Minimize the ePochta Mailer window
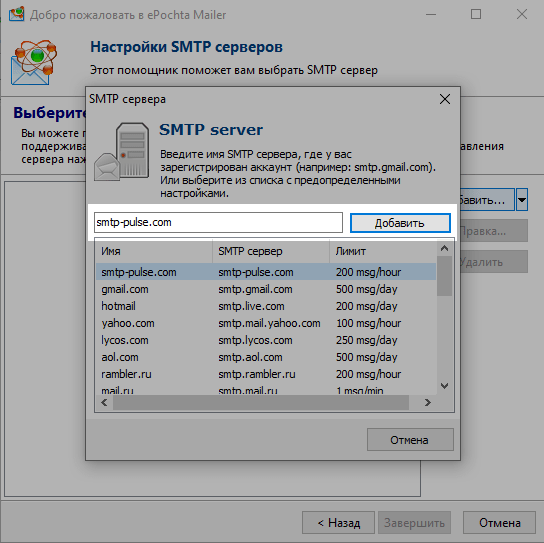 [x=431, y=14]
